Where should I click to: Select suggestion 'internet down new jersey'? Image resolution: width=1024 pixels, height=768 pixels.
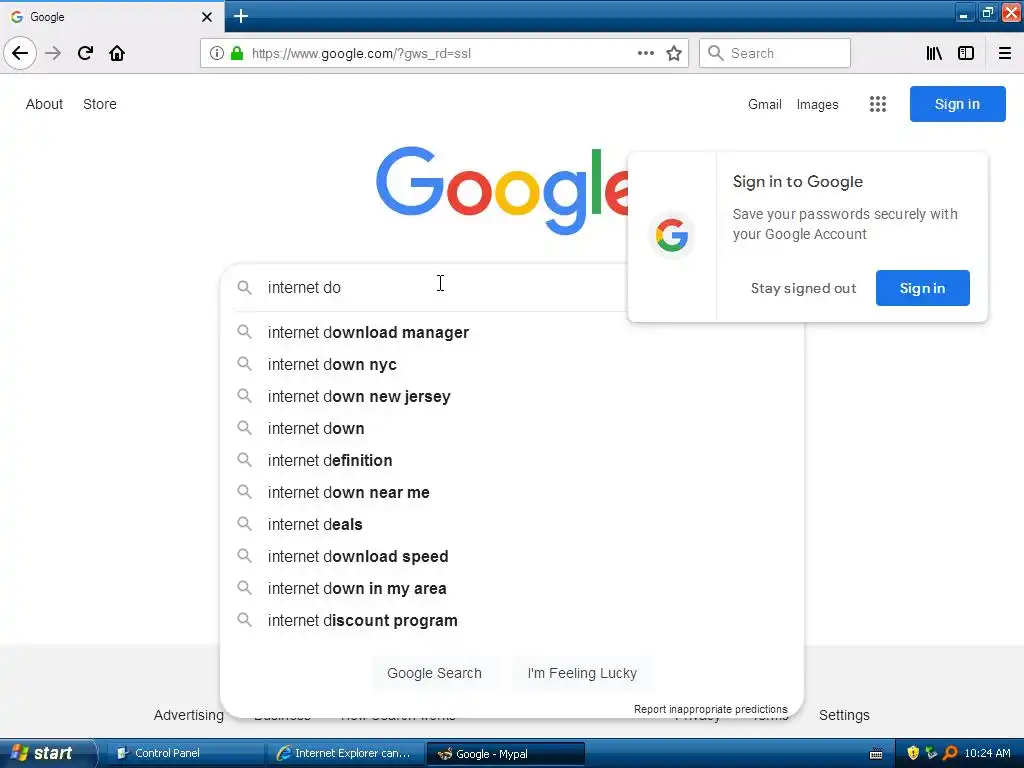click(x=512, y=396)
